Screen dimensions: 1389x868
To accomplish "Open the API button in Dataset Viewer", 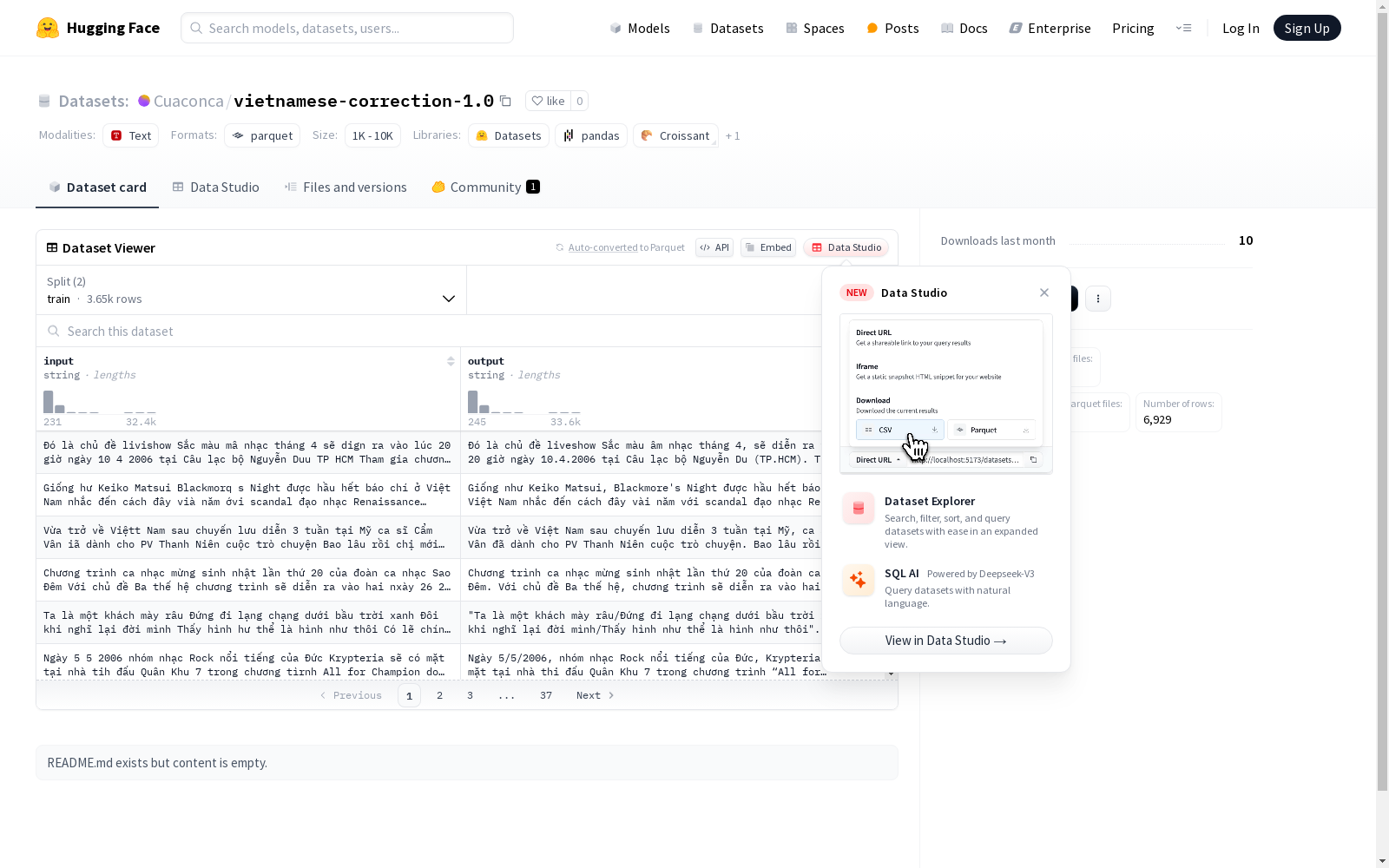I will [x=714, y=247].
